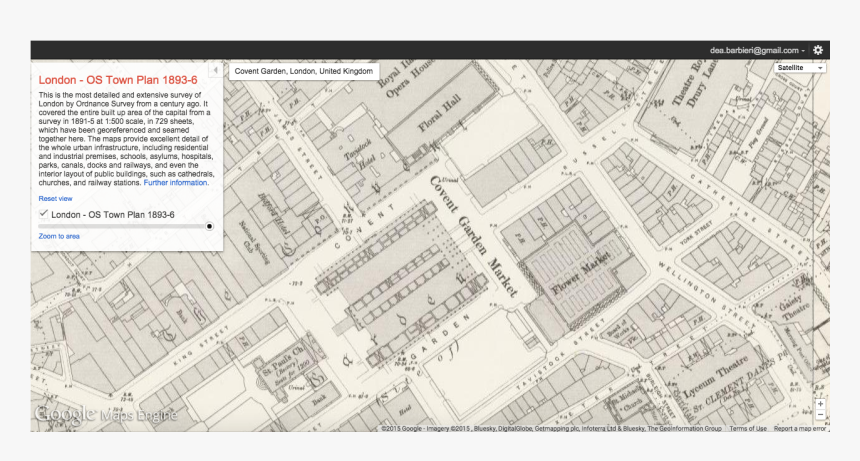Viewport: 860px width, 461px height.
Task: Click the Covent Garden search box
Action: click(304, 71)
